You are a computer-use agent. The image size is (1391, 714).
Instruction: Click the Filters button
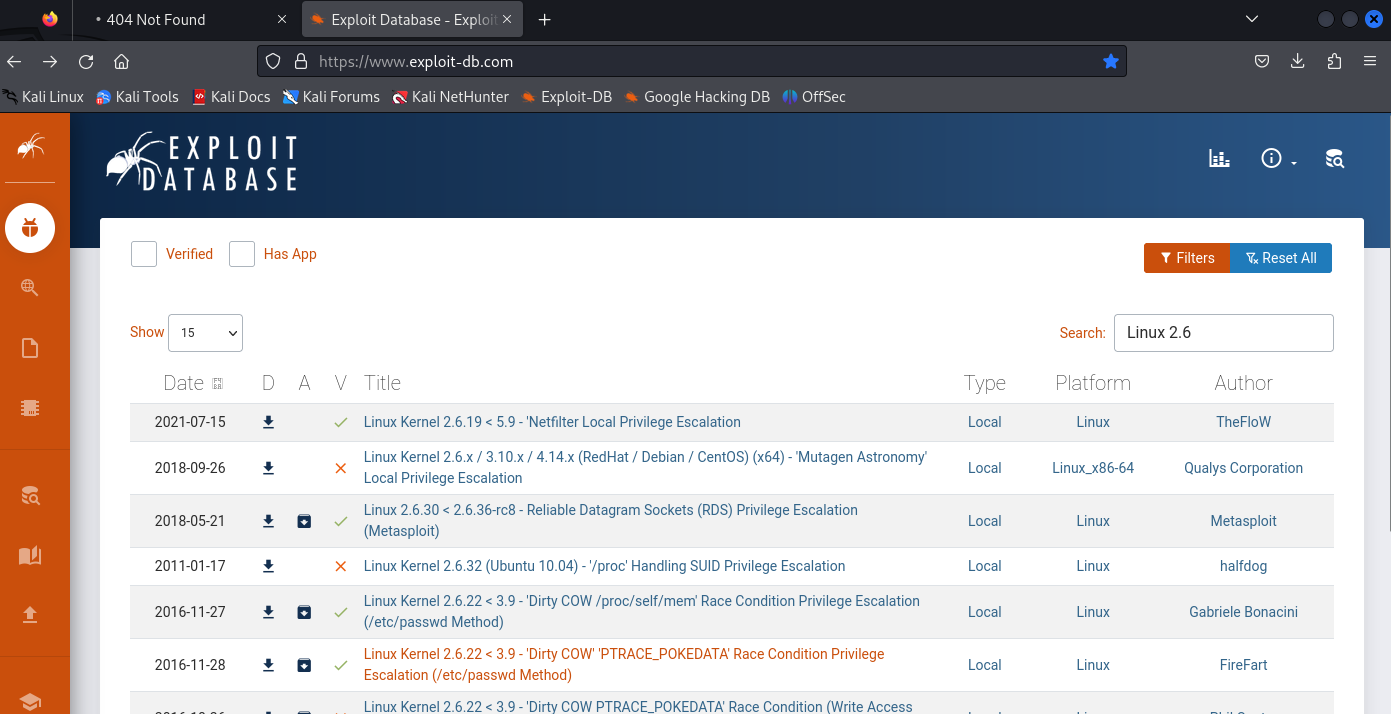click(1186, 258)
